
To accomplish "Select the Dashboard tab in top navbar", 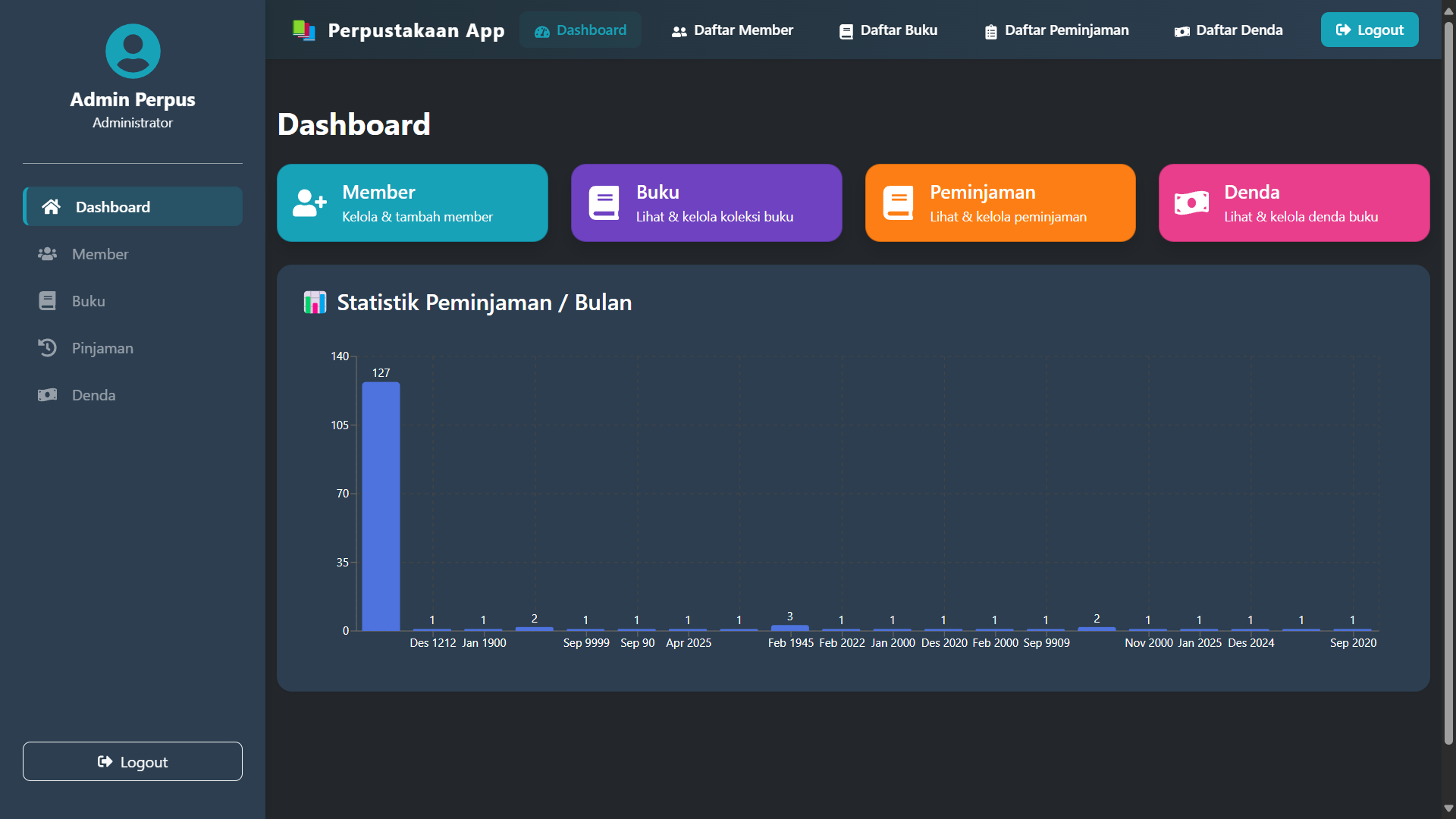I will coord(580,30).
